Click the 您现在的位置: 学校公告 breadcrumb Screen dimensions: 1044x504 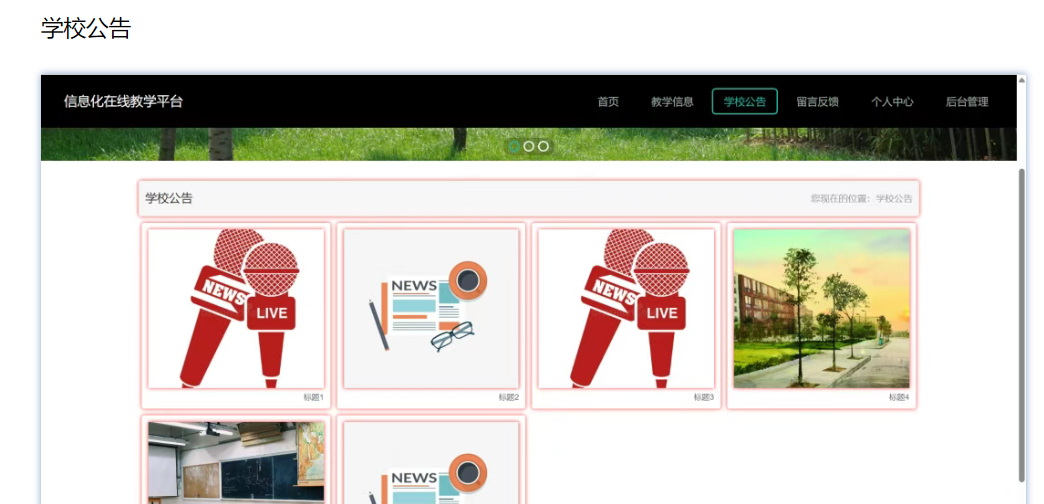[862, 198]
